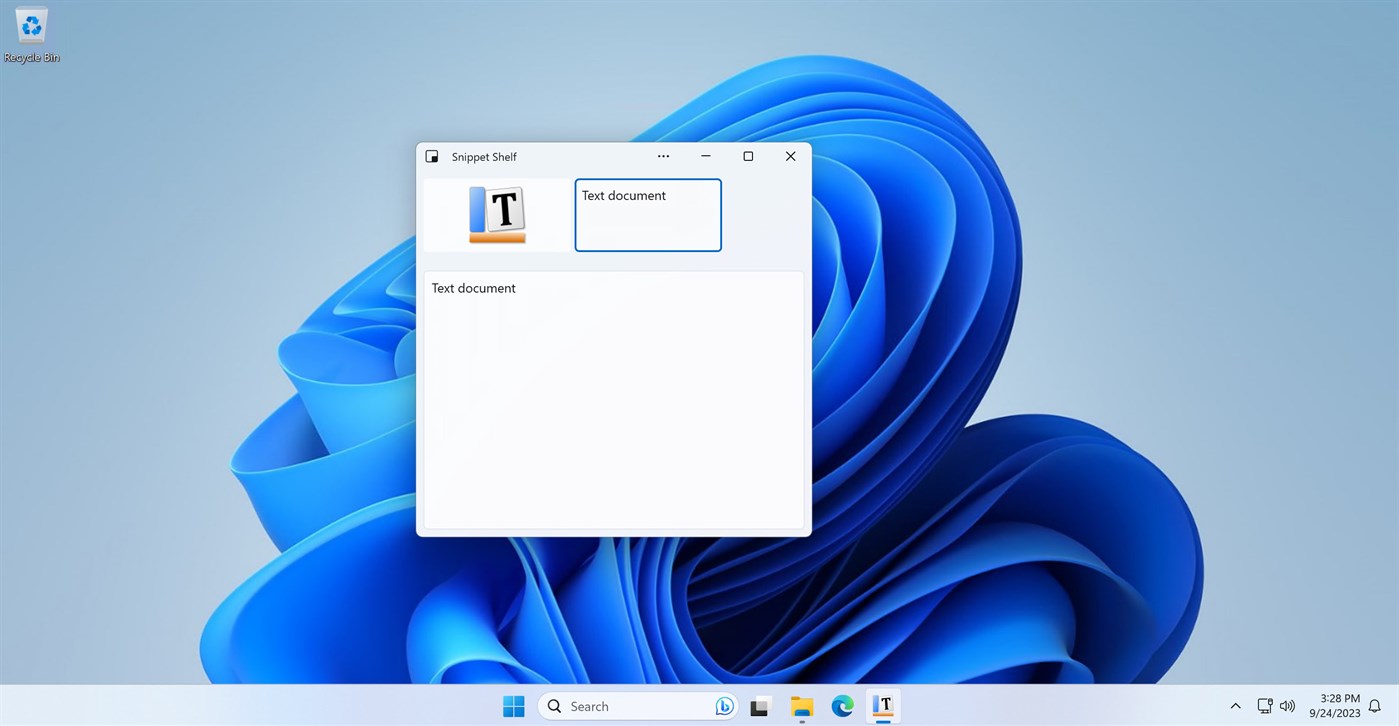Open the See more ellipsis menu

(x=663, y=156)
